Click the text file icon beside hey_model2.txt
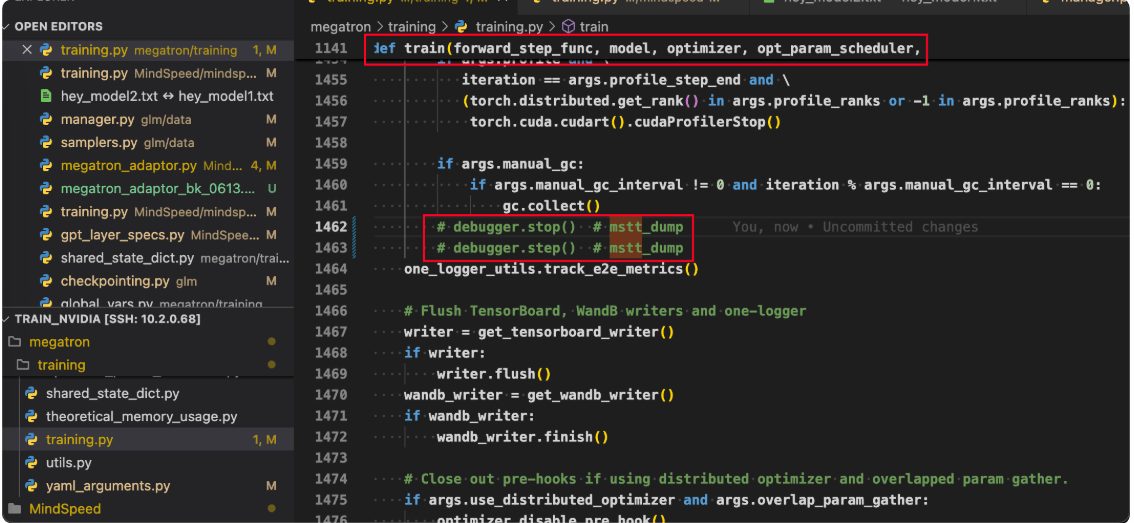The height and width of the screenshot is (523, 1134). 46,96
